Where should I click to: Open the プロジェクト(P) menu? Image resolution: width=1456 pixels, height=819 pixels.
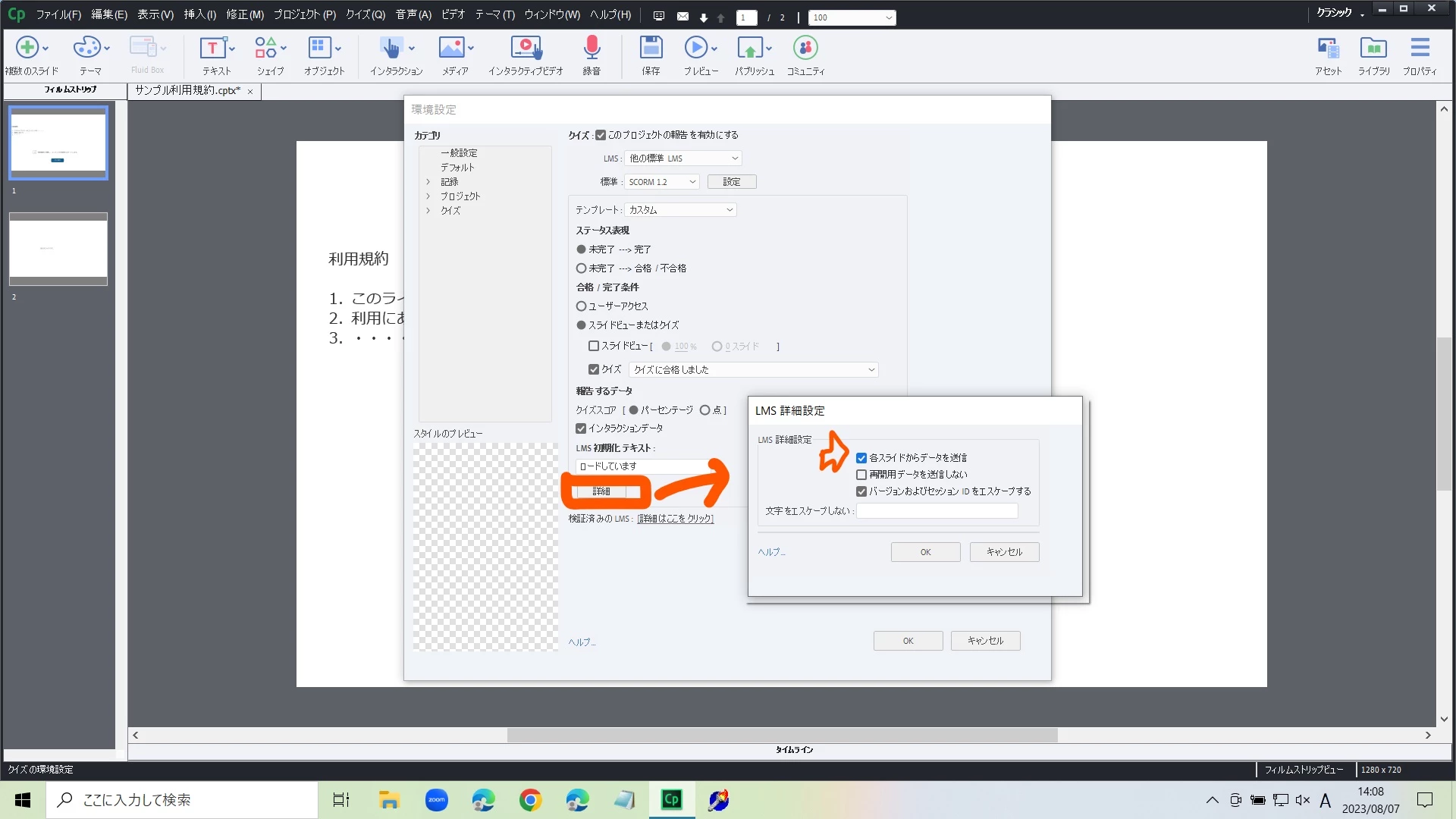[x=304, y=14]
